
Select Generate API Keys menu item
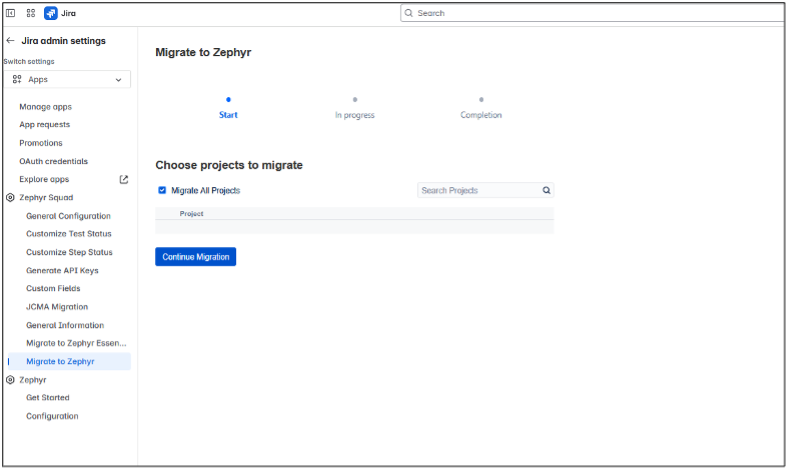(x=62, y=271)
